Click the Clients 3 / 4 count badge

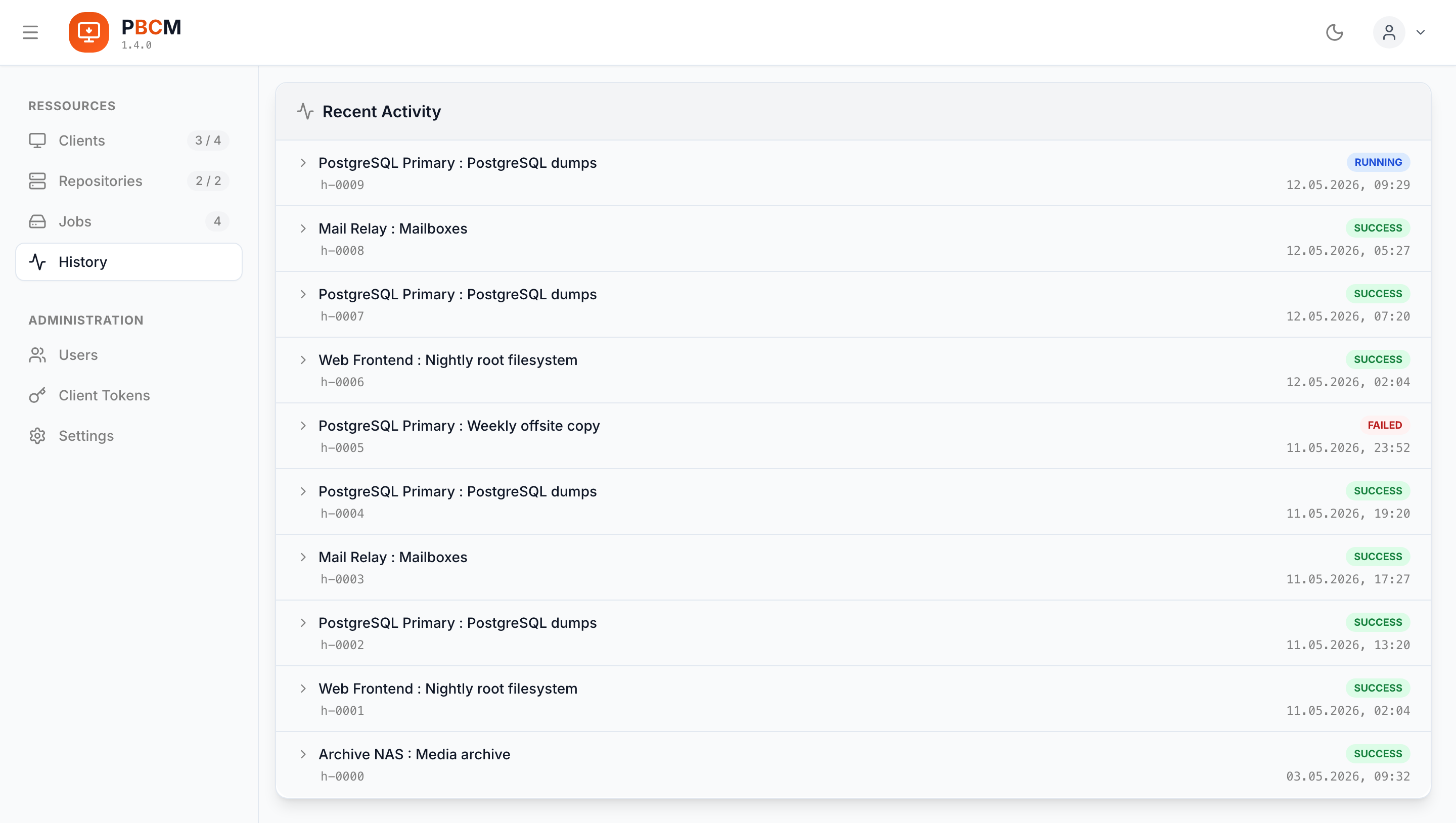208,140
